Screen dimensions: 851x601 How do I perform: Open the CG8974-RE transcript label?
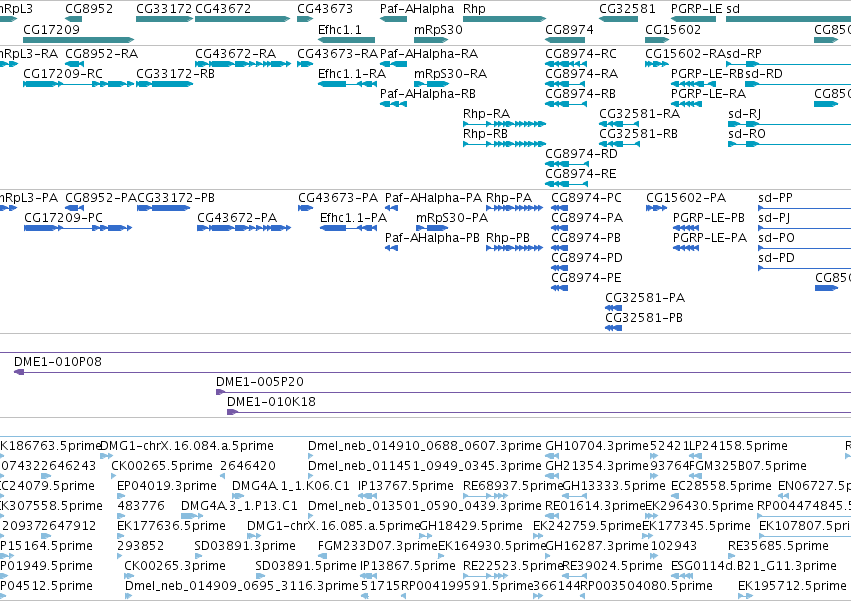pos(581,174)
